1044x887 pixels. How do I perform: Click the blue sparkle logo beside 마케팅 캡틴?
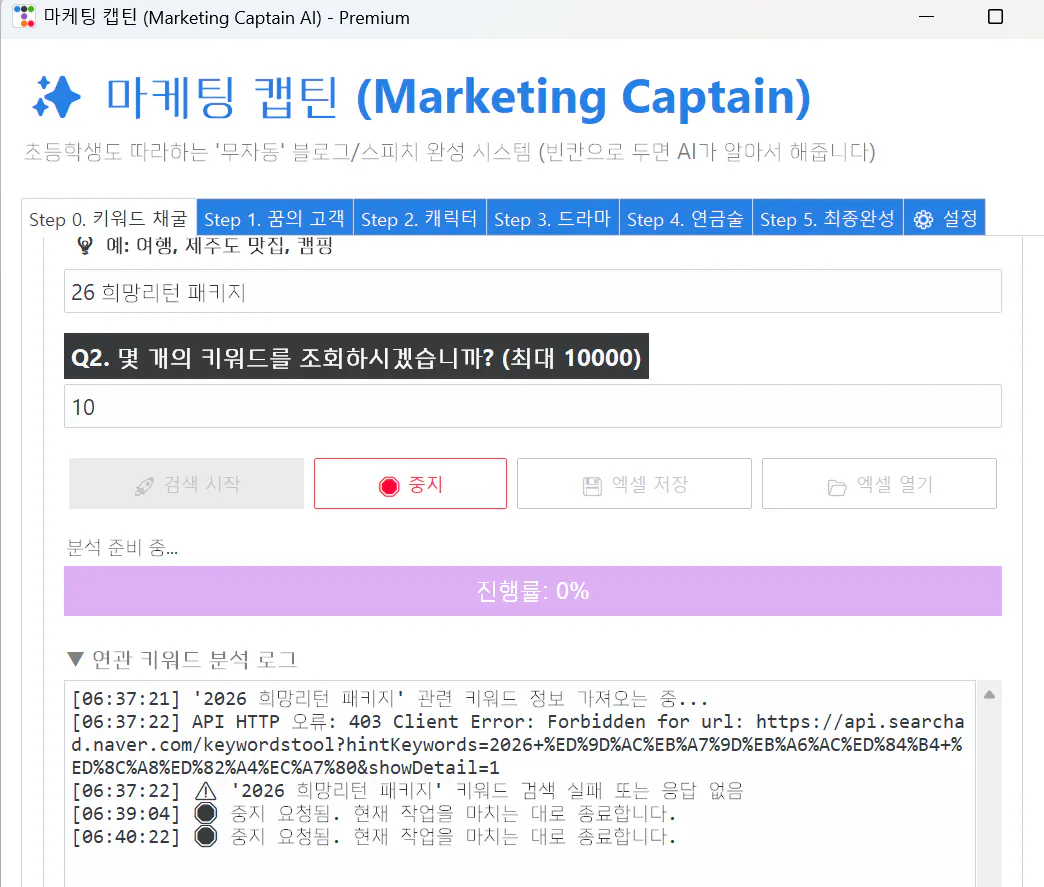tap(57, 97)
